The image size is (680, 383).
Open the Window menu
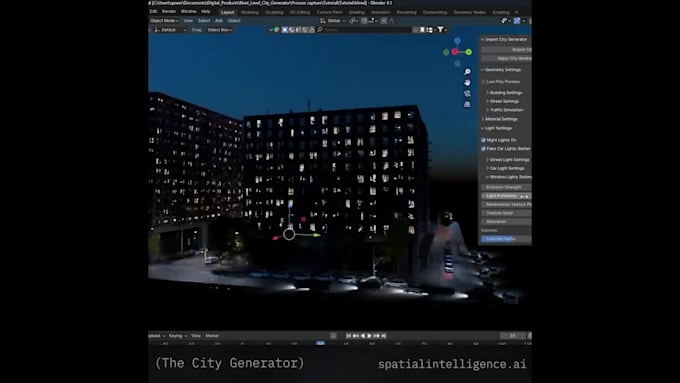coord(189,11)
